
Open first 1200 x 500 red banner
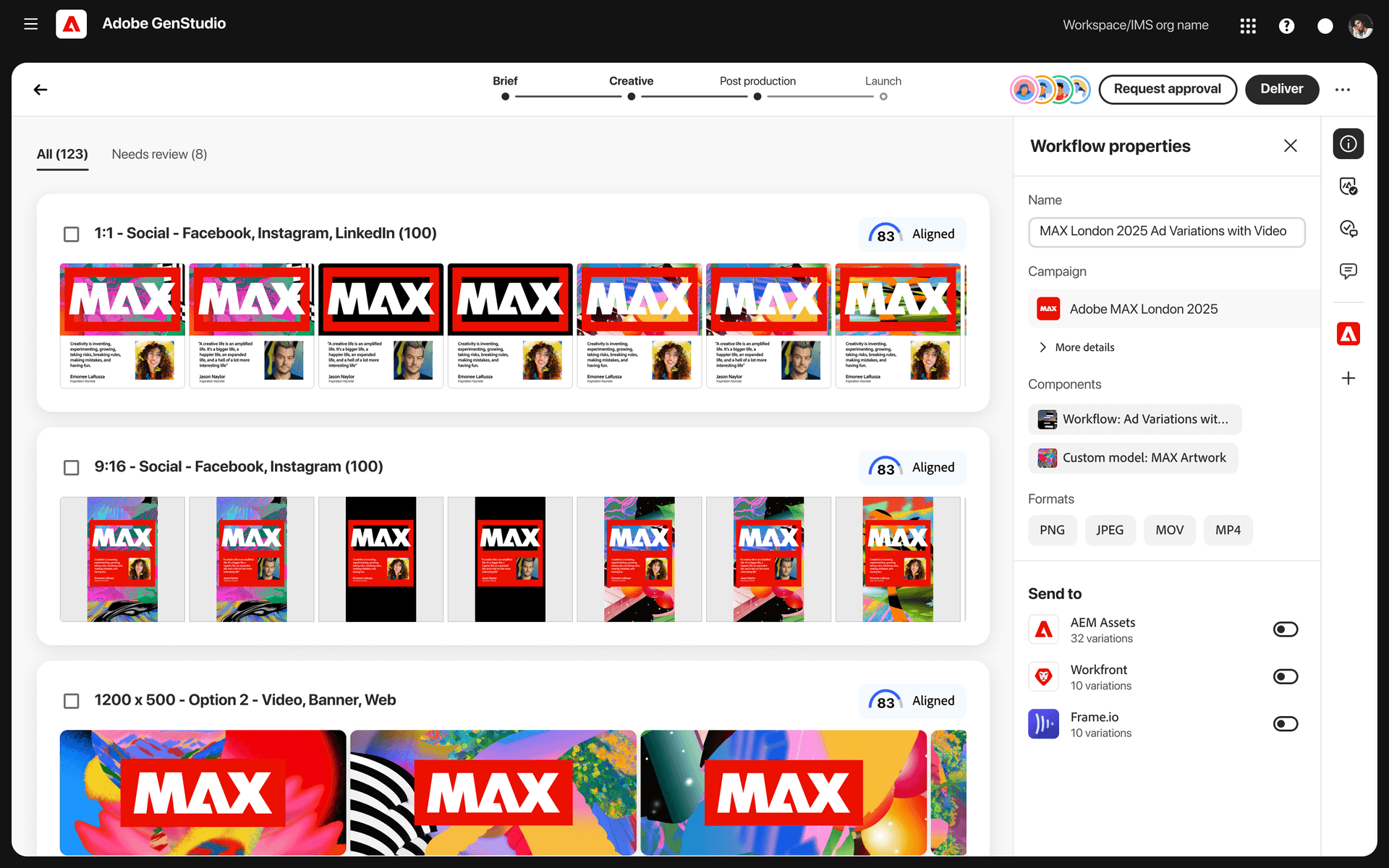click(x=203, y=793)
